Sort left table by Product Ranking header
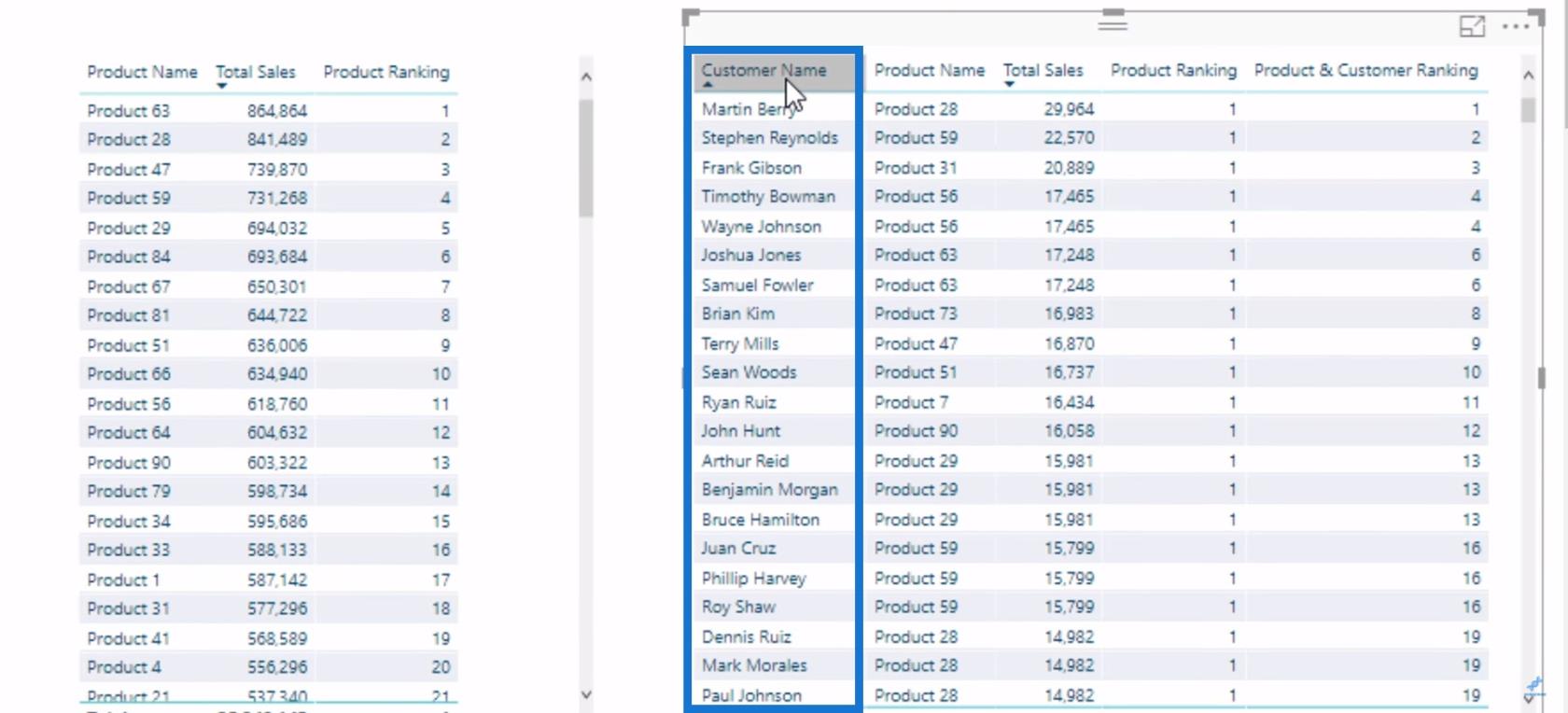The height and width of the screenshot is (713, 1568). pos(385,73)
